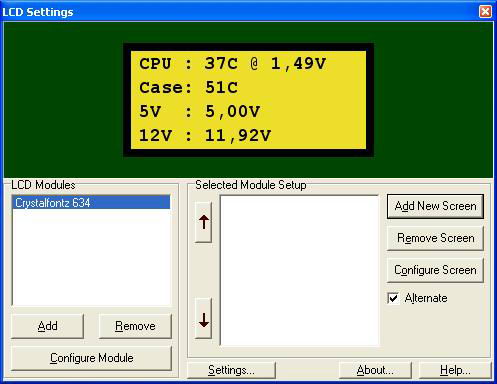Viewport: 497px width, 384px height.
Task: Click the Add module button
Action: click(x=47, y=326)
